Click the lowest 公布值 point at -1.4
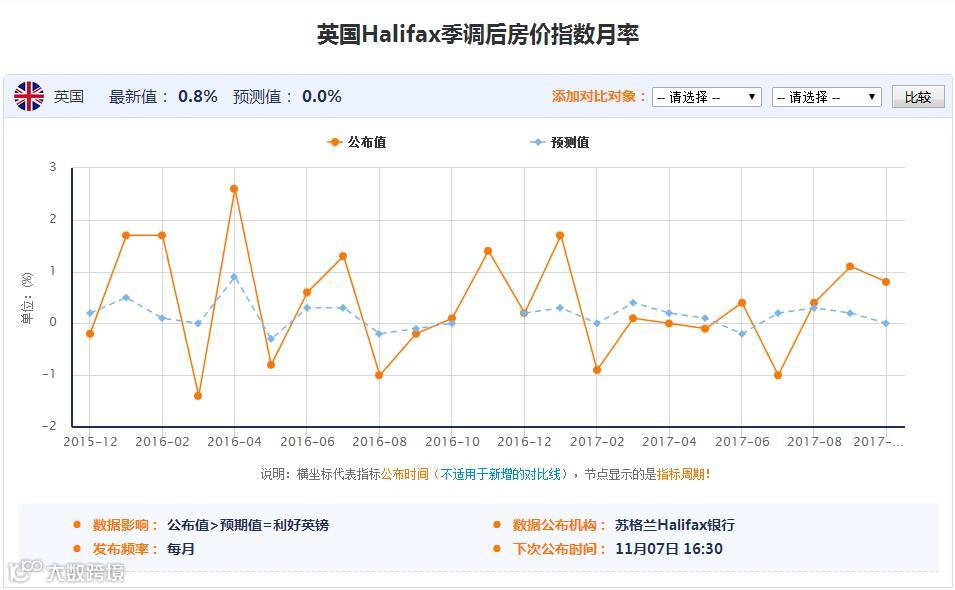The width and height of the screenshot is (955, 590). [198, 396]
